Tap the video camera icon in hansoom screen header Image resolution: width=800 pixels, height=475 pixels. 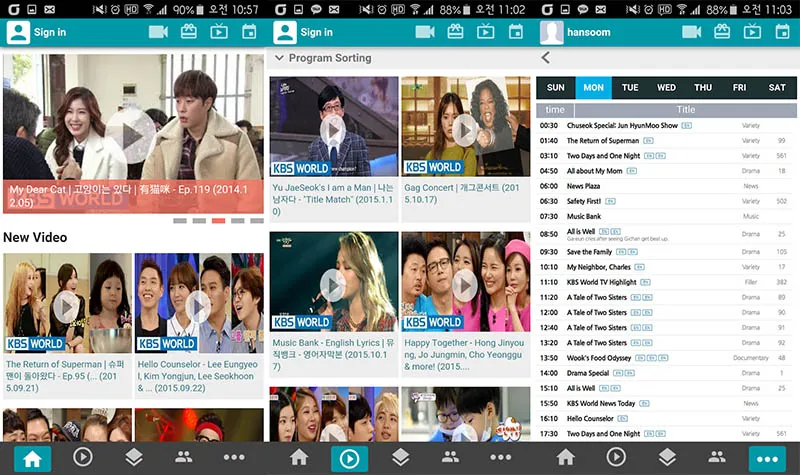tap(691, 32)
